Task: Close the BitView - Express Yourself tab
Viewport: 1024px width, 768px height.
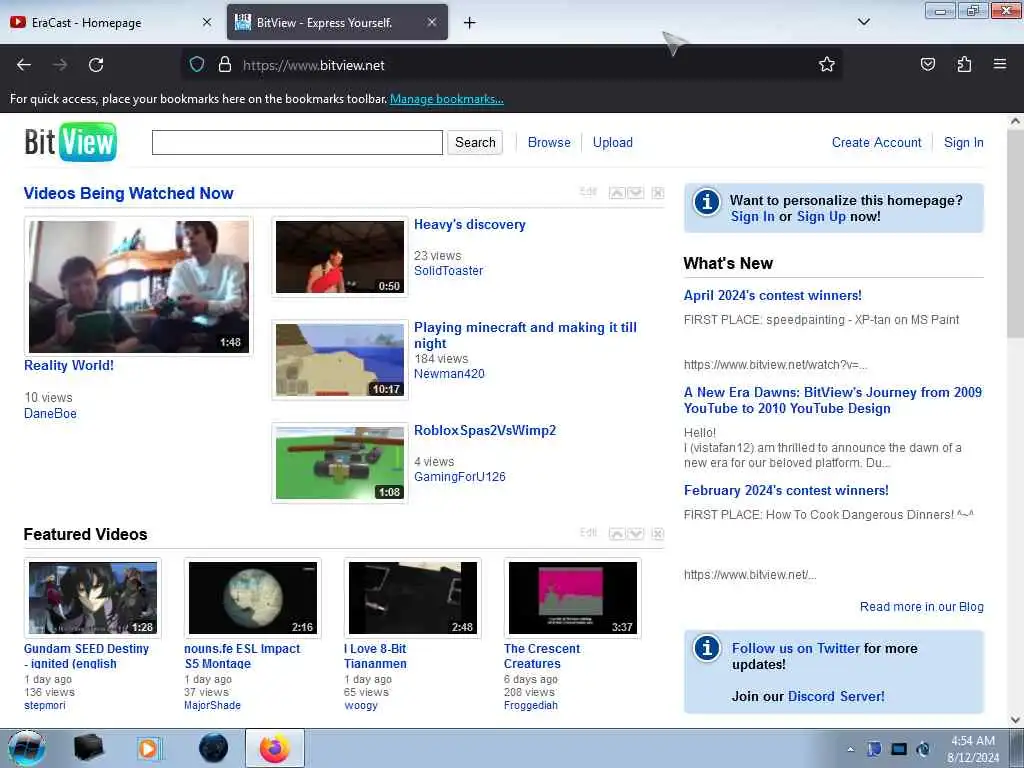Action: (432, 22)
